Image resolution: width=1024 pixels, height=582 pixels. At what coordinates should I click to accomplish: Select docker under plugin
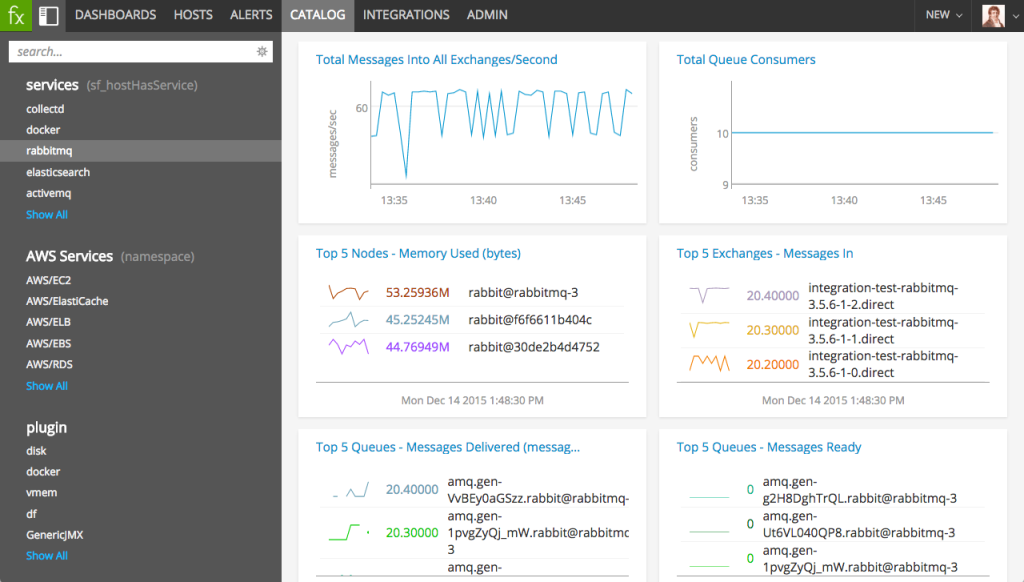[x=43, y=472]
